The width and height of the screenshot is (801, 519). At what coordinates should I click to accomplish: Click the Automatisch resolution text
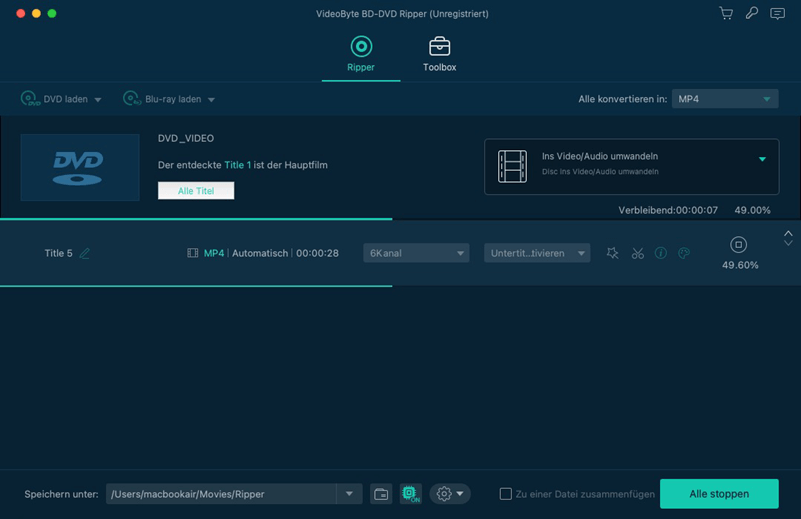click(x=260, y=253)
